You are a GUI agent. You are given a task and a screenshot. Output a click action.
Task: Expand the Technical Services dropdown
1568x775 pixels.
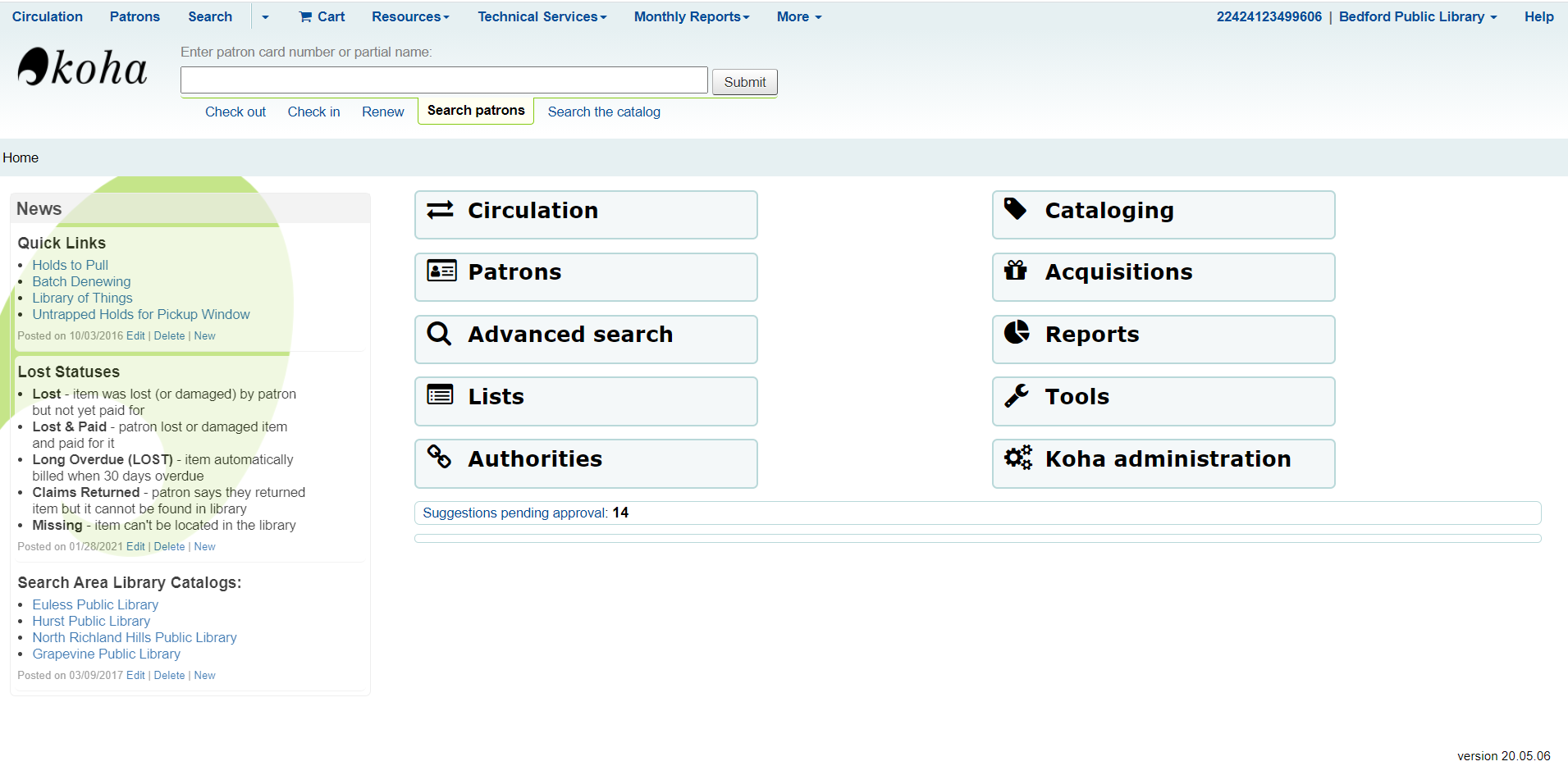(x=542, y=16)
